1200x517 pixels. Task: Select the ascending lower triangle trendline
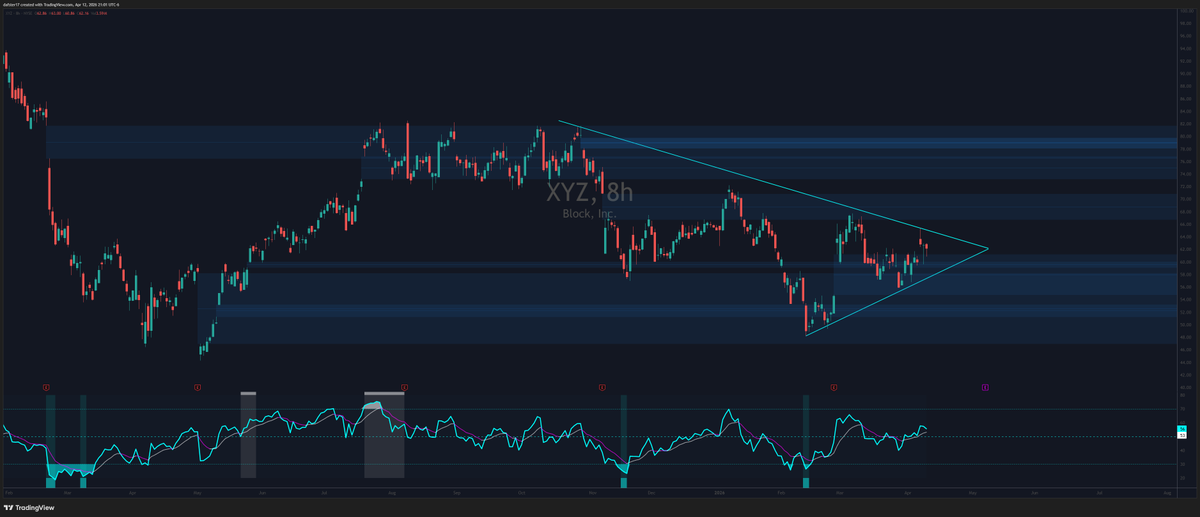pos(895,292)
